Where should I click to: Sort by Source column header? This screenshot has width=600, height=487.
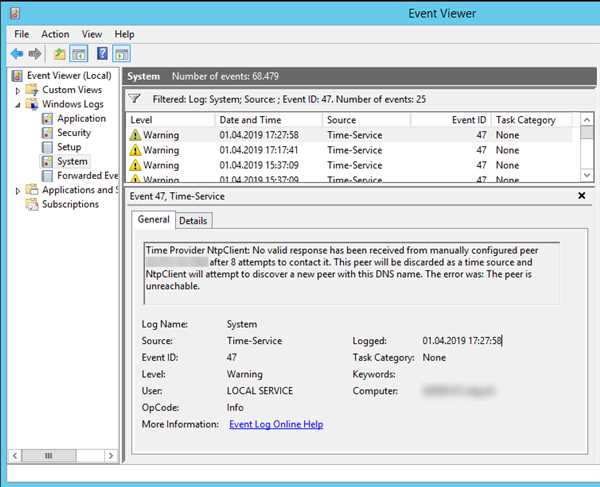pos(367,120)
